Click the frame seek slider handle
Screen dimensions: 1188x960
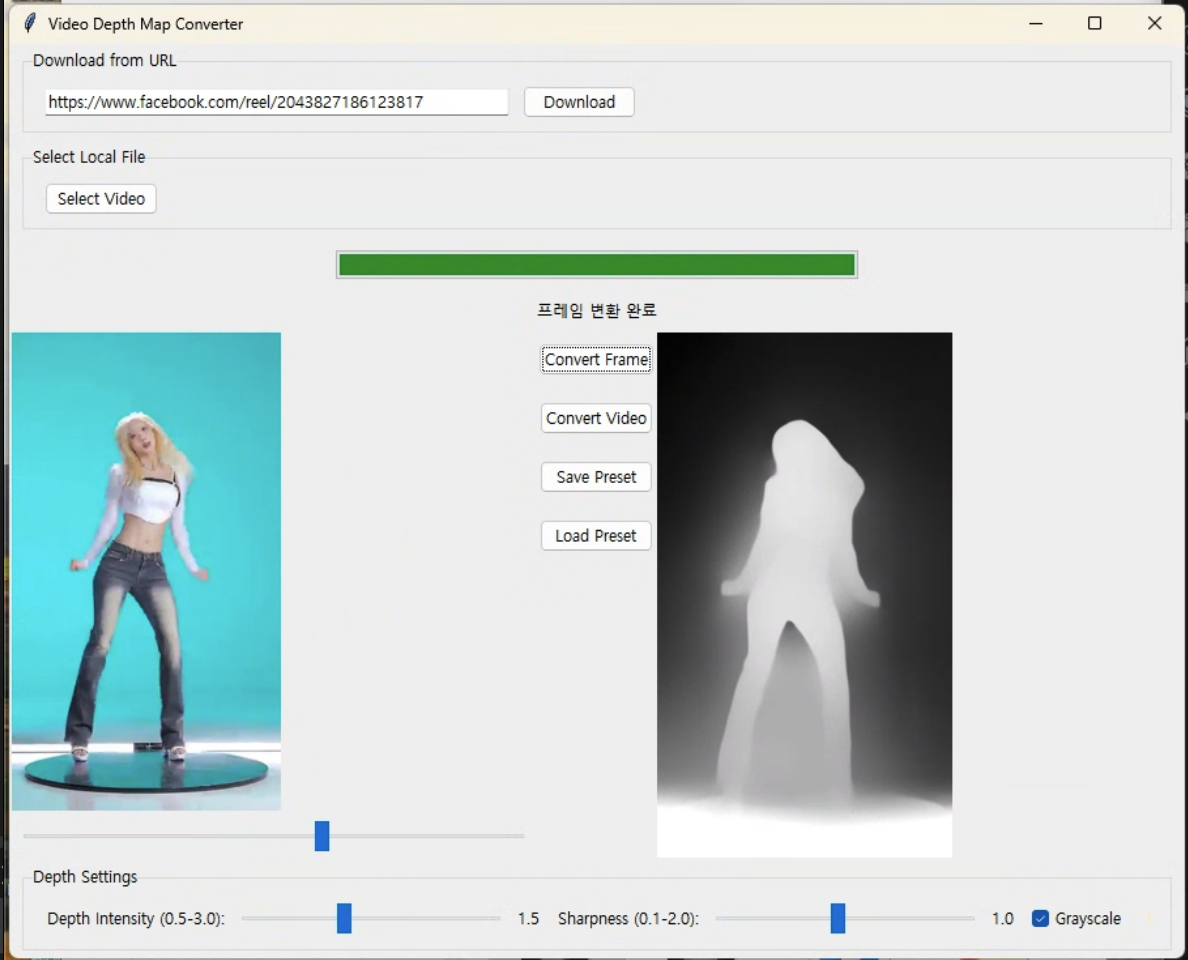pyautogui.click(x=322, y=836)
